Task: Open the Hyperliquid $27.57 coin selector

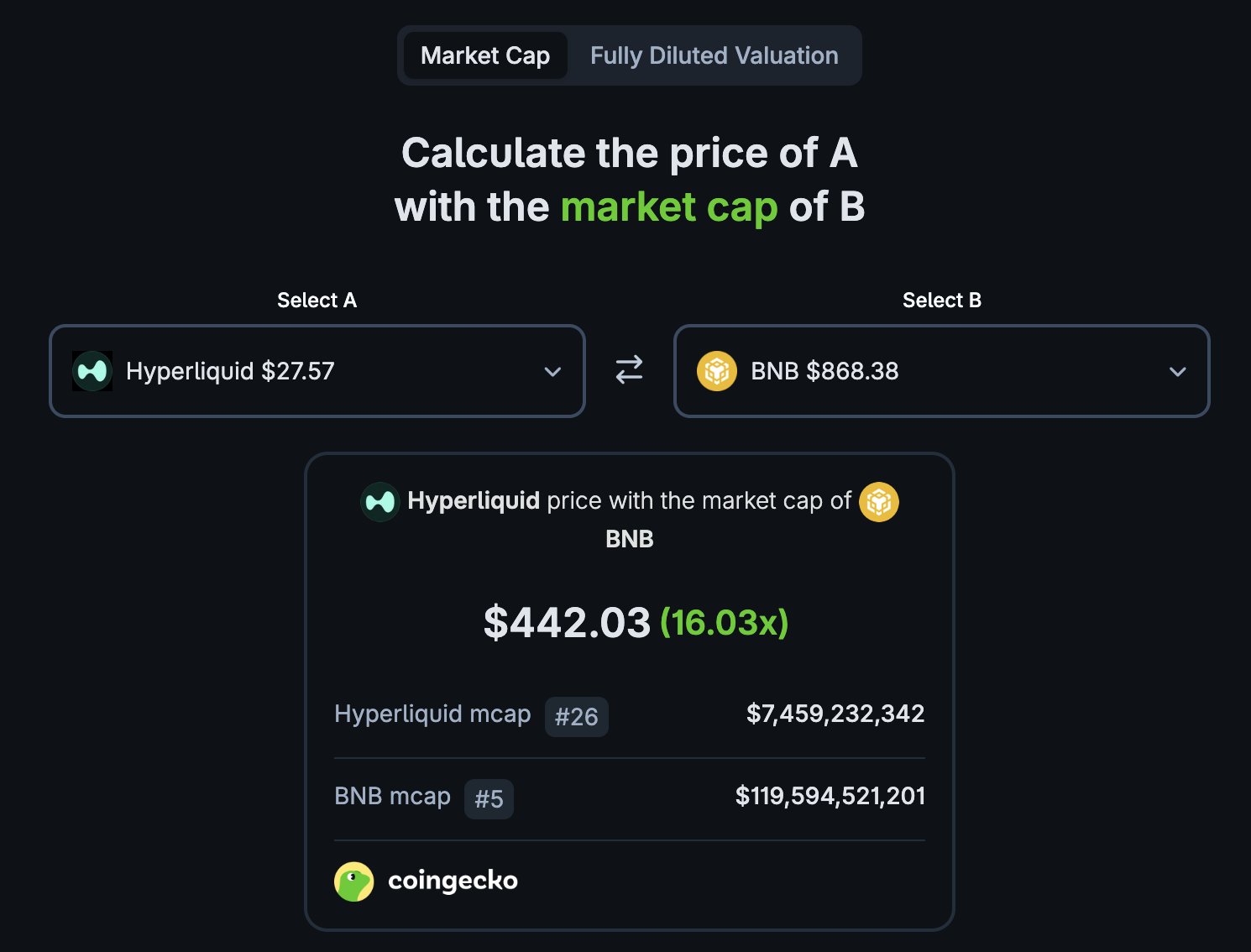Action: point(230,371)
